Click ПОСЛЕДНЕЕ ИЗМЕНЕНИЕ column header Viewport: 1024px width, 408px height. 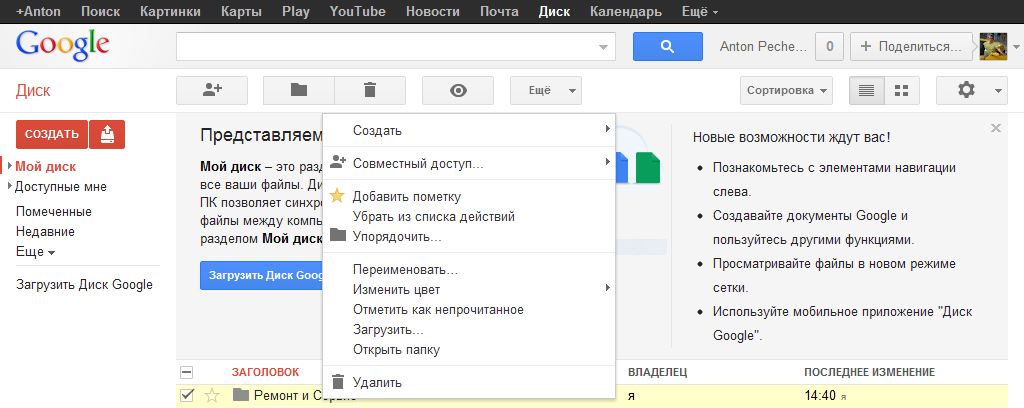point(869,372)
